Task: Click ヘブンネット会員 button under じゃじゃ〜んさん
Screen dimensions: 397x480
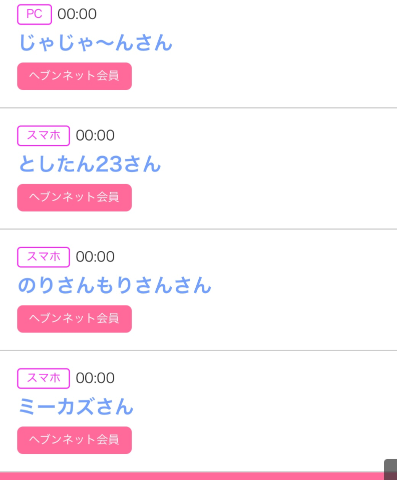Action: coord(74,76)
